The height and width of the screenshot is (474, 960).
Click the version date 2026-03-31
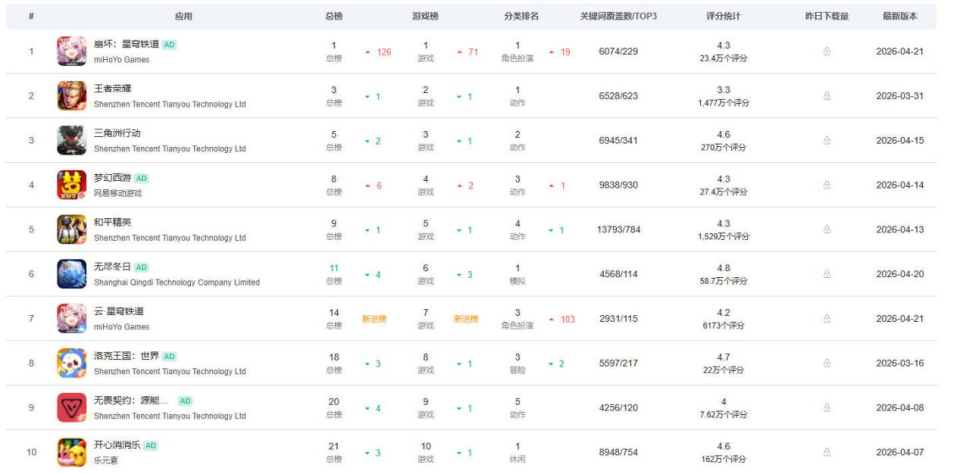(900, 96)
